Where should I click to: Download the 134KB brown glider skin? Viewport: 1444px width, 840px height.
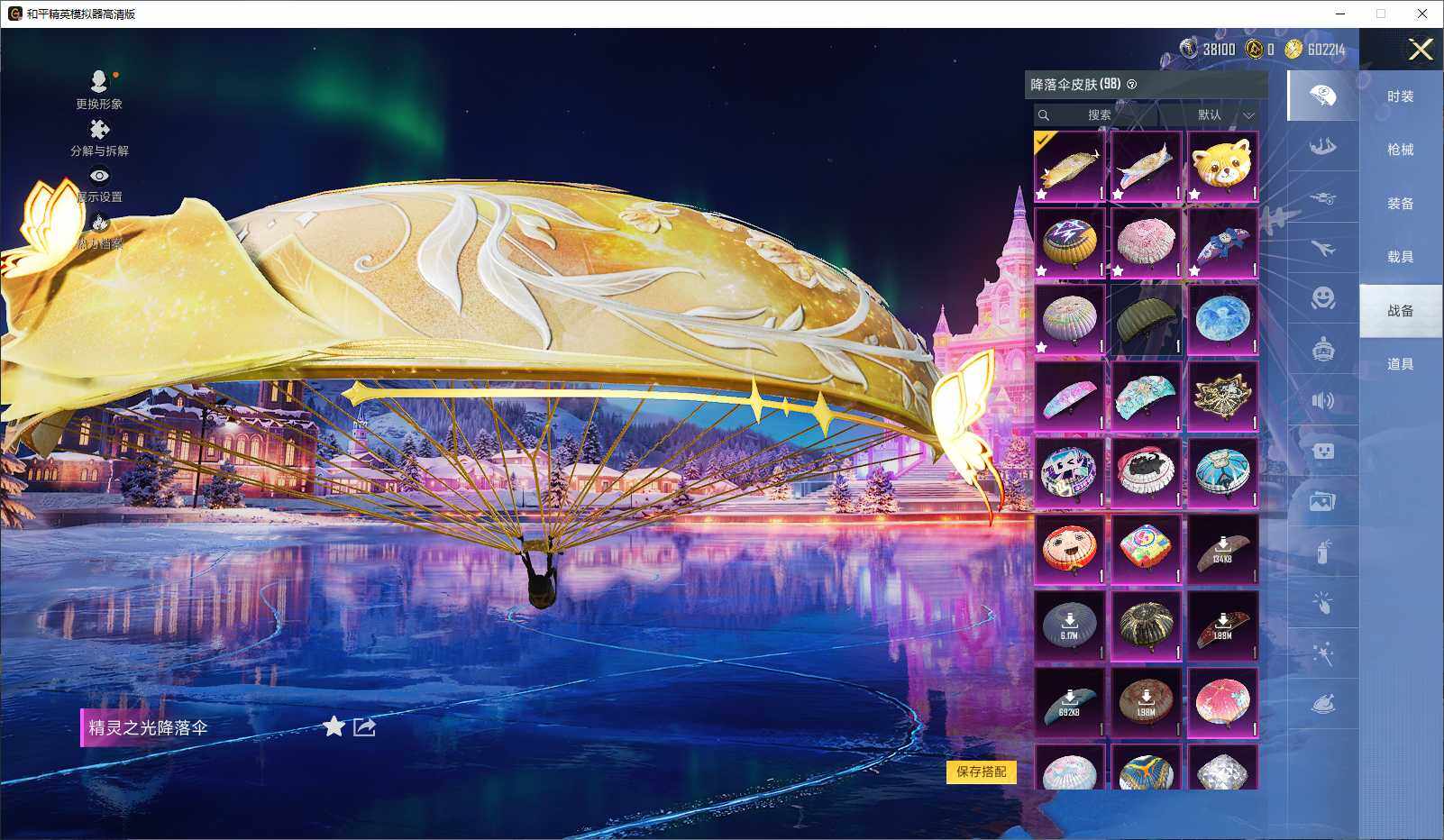[x=1223, y=550]
